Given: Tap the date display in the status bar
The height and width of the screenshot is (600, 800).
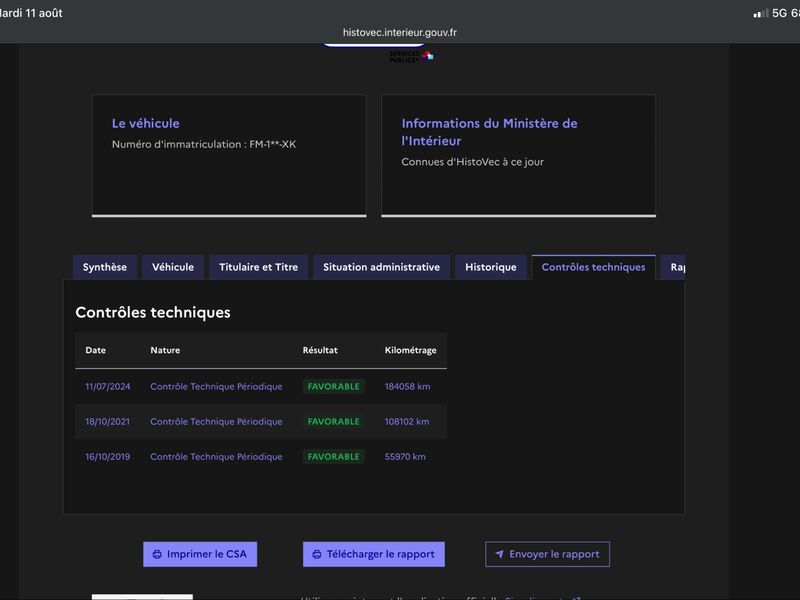Looking at the screenshot, I should point(31,13).
